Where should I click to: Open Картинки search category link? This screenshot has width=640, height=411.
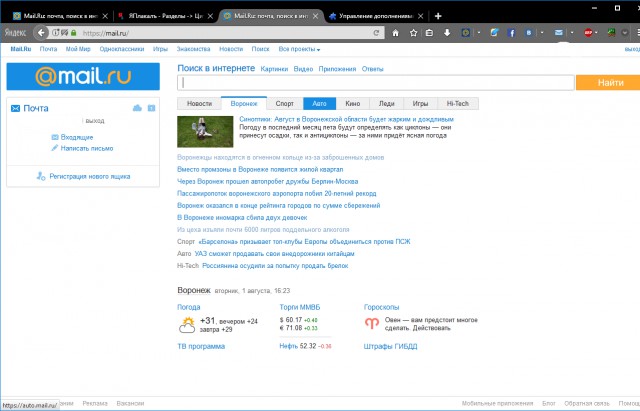[274, 69]
